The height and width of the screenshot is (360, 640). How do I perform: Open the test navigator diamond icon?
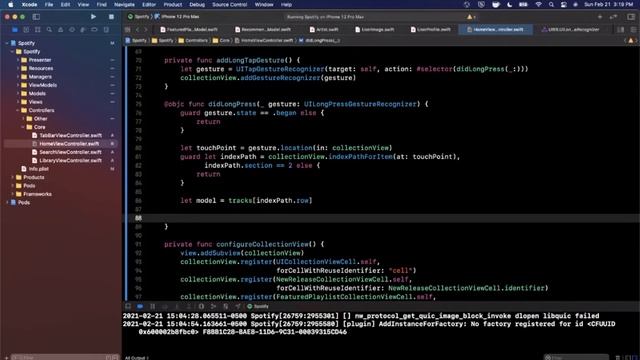[x=72, y=30]
